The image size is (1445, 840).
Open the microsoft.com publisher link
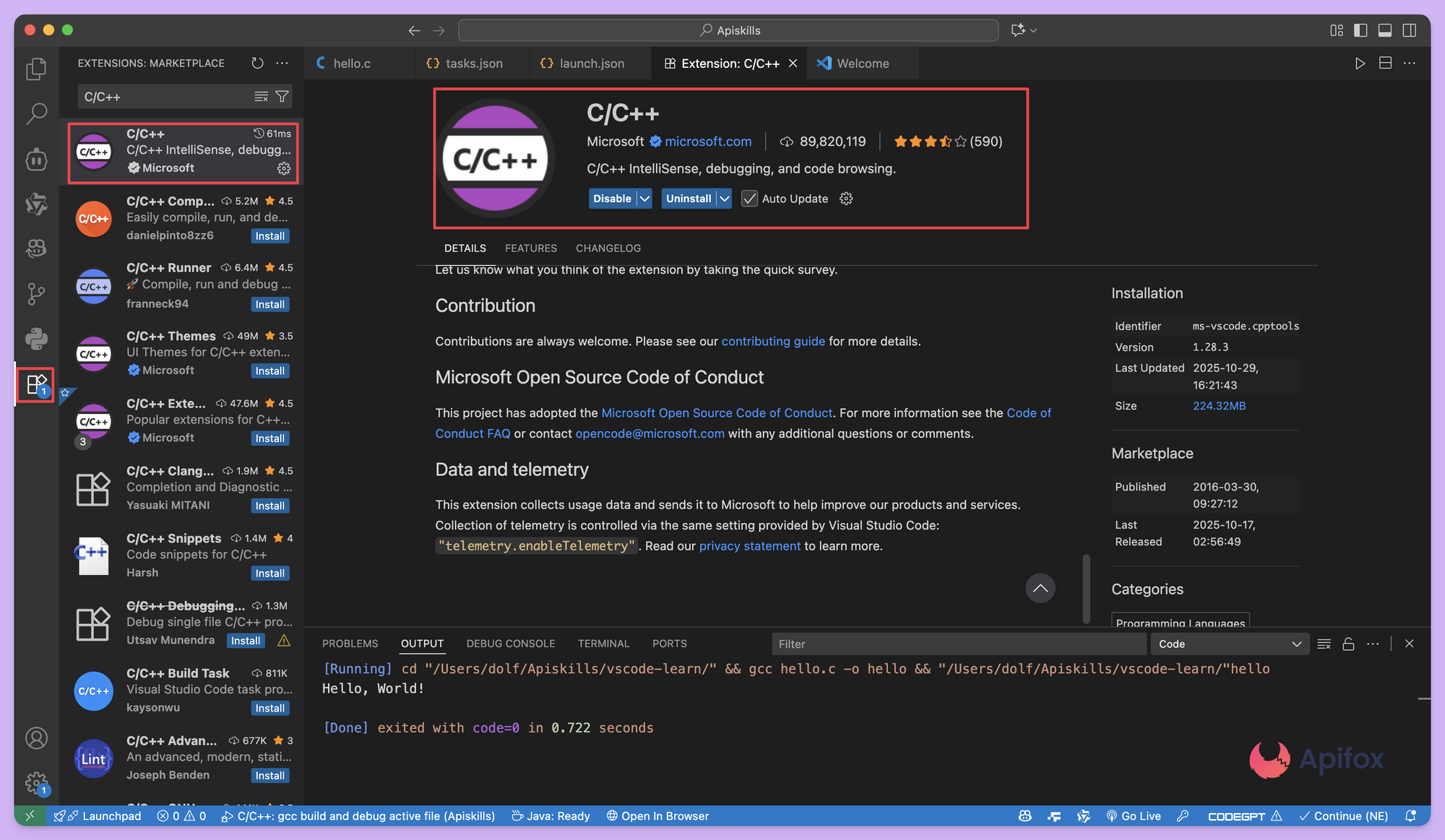pyautogui.click(x=707, y=142)
